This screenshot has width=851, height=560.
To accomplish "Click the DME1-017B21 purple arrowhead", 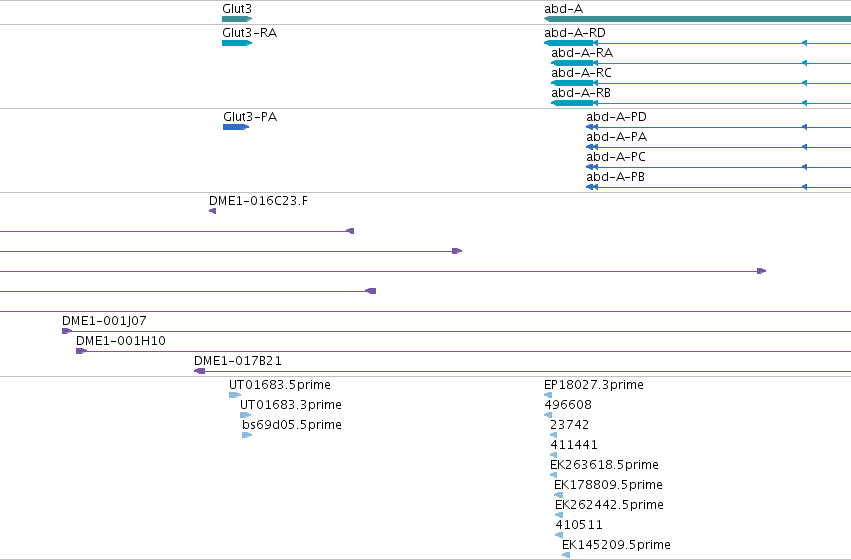I will pos(199,371).
